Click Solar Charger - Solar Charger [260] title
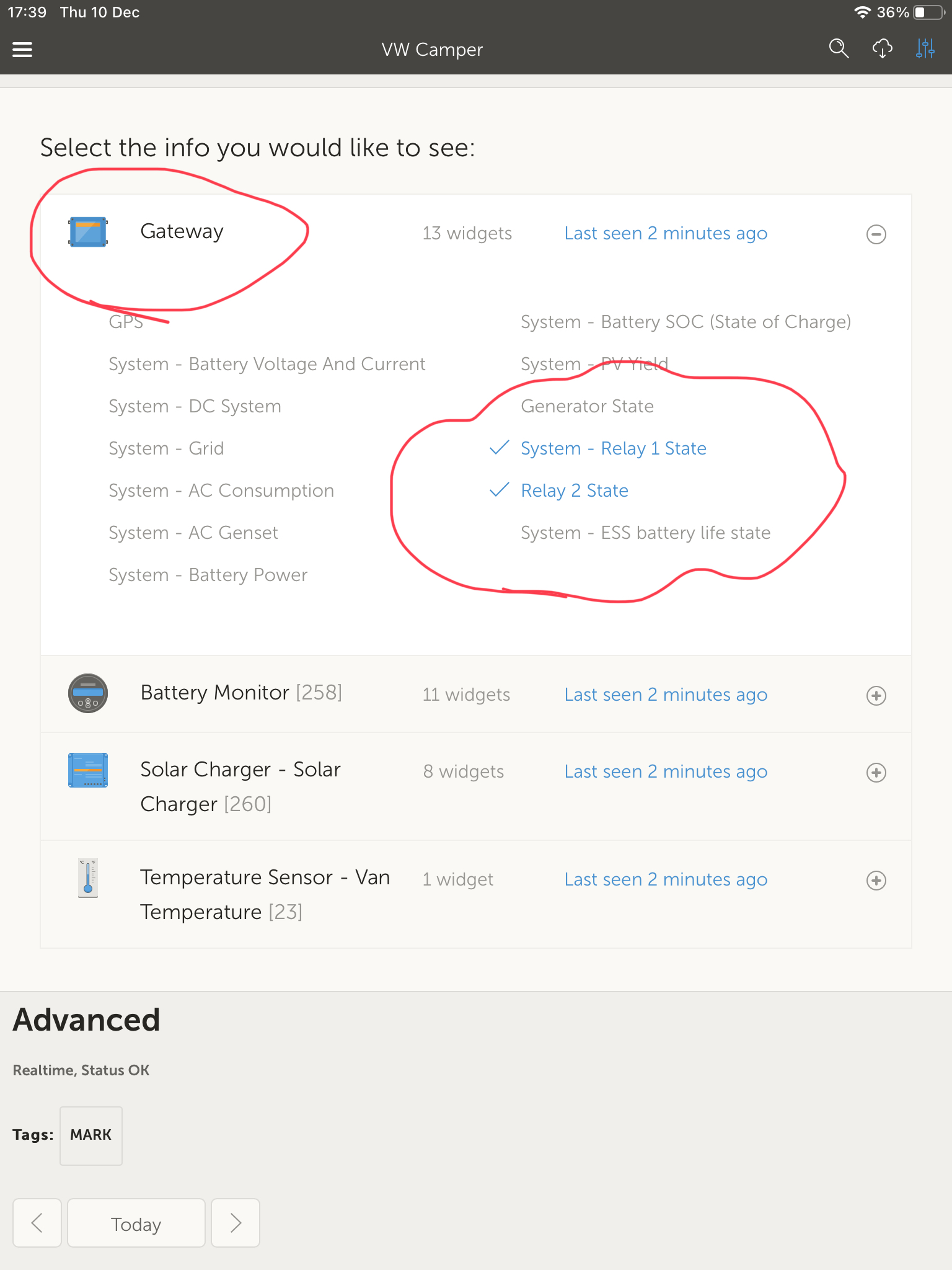The height and width of the screenshot is (1270, 952). tap(240, 787)
